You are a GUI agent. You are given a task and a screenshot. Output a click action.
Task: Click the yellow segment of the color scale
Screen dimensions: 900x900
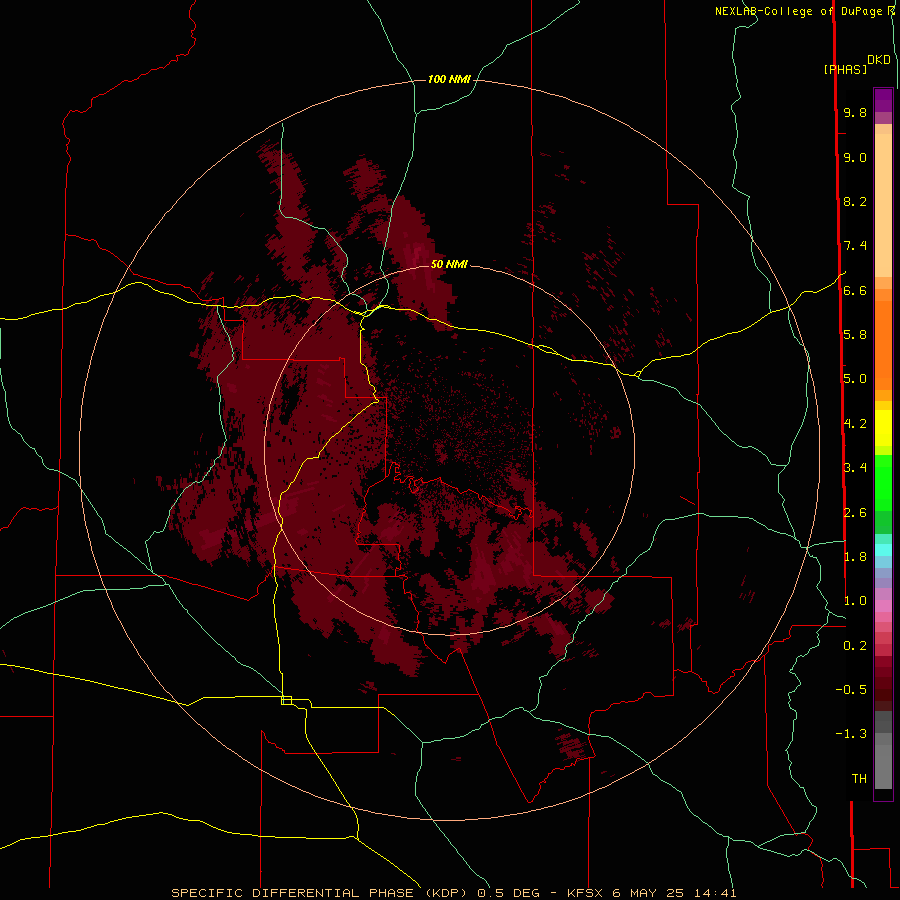(x=883, y=428)
